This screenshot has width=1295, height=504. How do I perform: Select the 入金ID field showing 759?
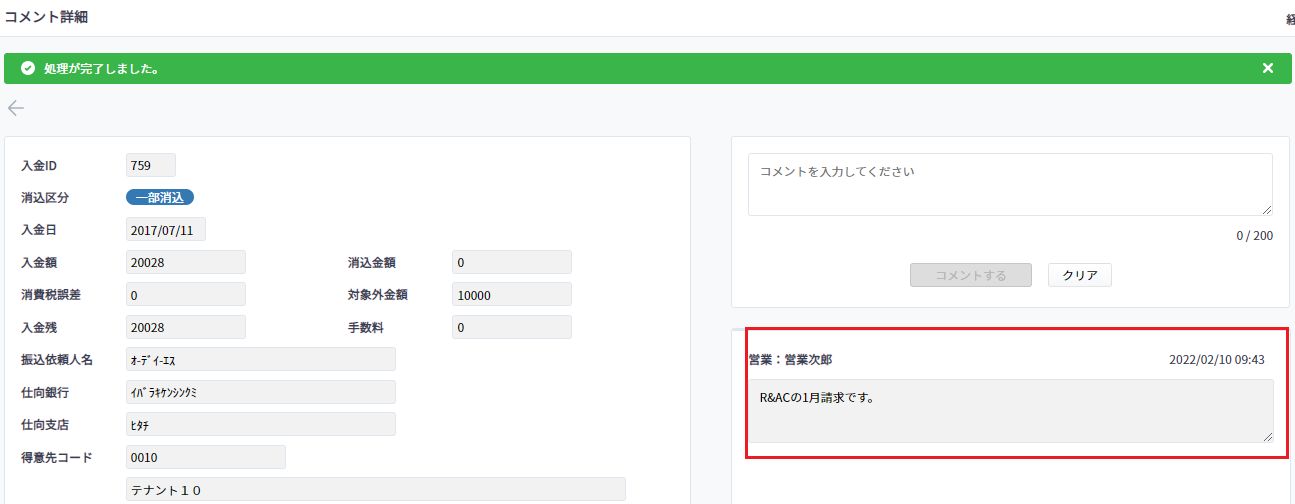(151, 165)
